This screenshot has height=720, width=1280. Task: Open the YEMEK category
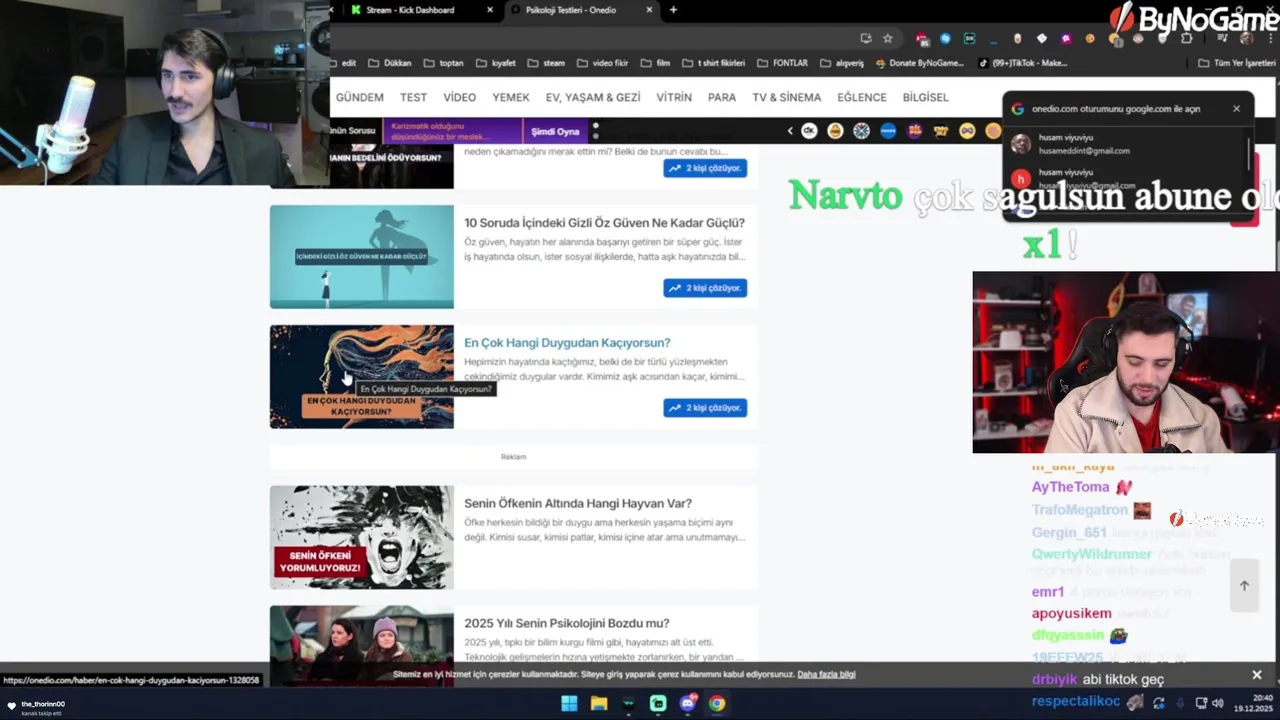tap(511, 97)
